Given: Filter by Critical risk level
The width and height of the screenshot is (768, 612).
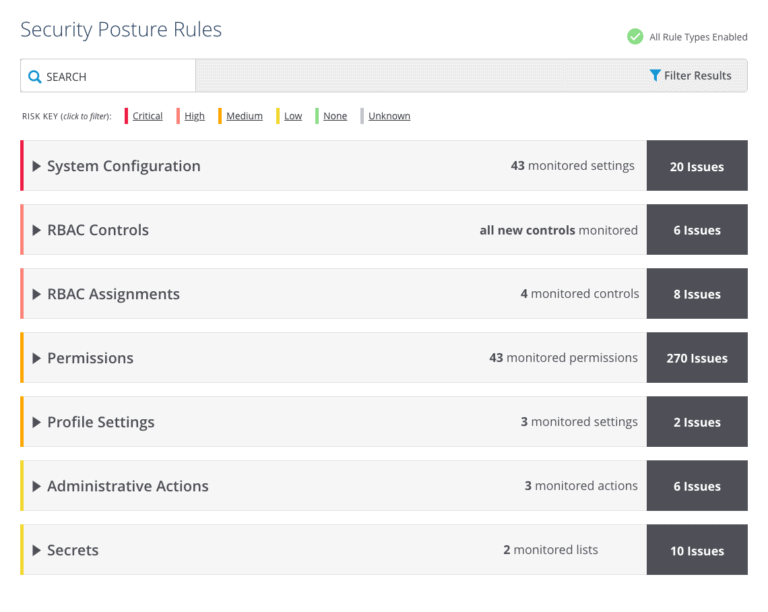Looking at the screenshot, I should pyautogui.click(x=147, y=116).
